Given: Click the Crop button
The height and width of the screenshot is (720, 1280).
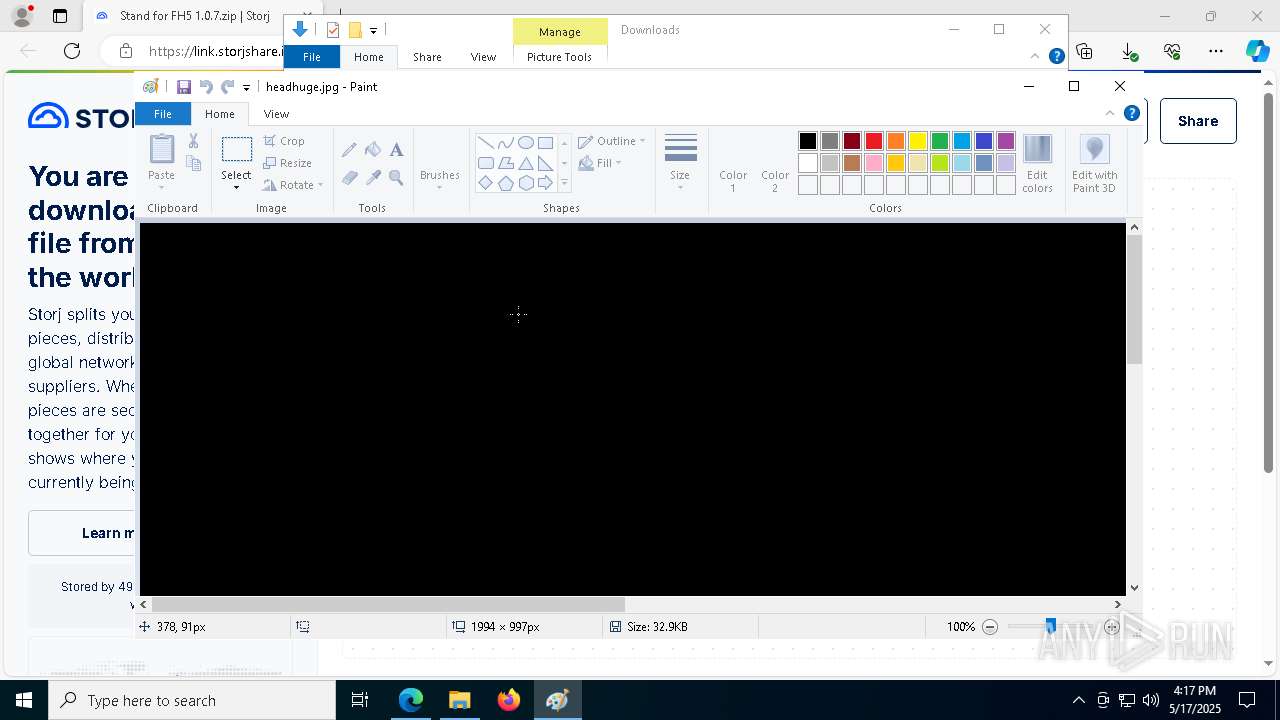Looking at the screenshot, I should click(284, 141).
